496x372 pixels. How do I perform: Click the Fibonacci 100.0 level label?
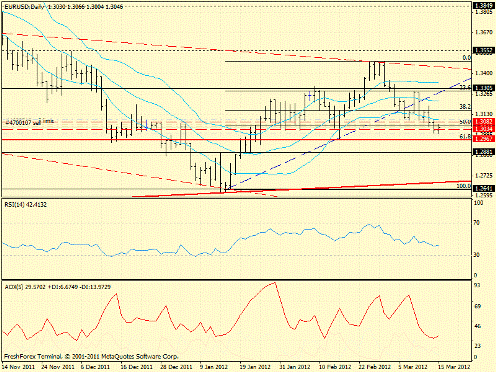click(x=464, y=186)
